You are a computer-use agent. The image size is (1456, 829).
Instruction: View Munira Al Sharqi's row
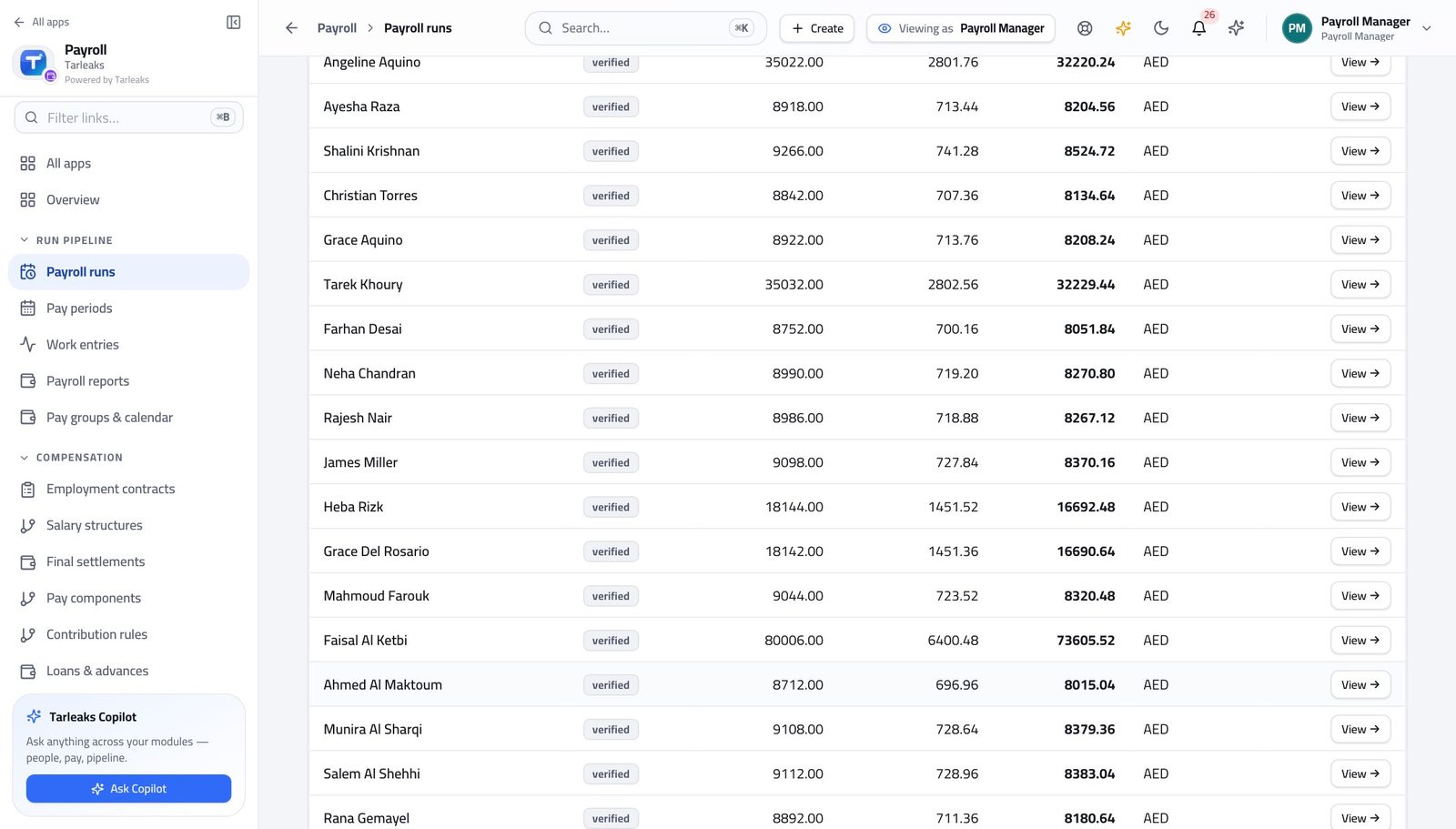(x=1360, y=730)
